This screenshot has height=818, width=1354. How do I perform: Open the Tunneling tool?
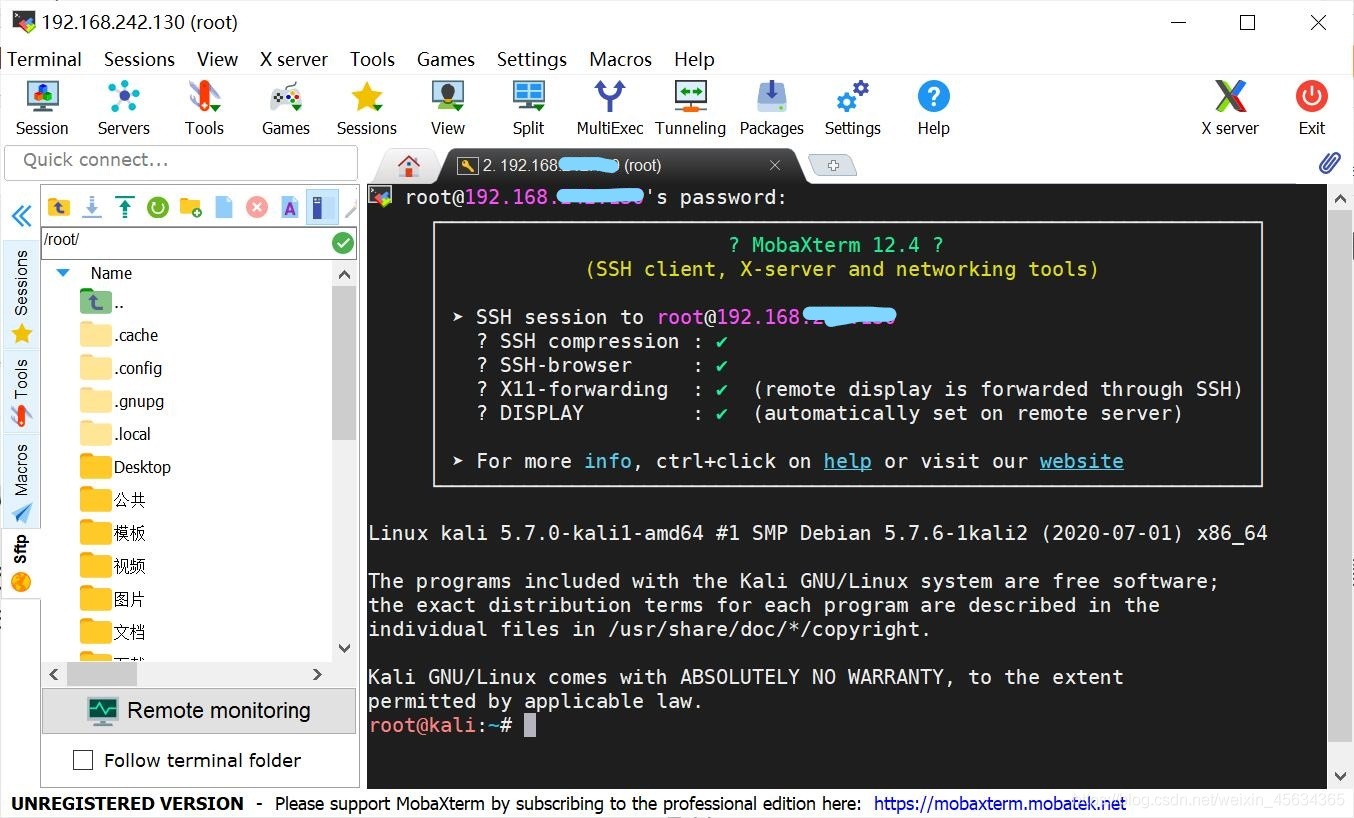(690, 108)
